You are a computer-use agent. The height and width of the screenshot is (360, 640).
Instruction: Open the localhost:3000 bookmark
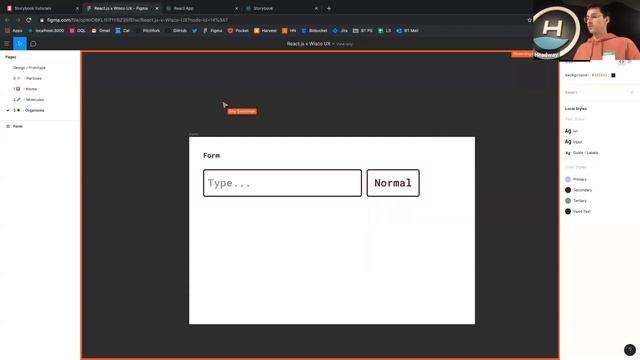pos(46,31)
